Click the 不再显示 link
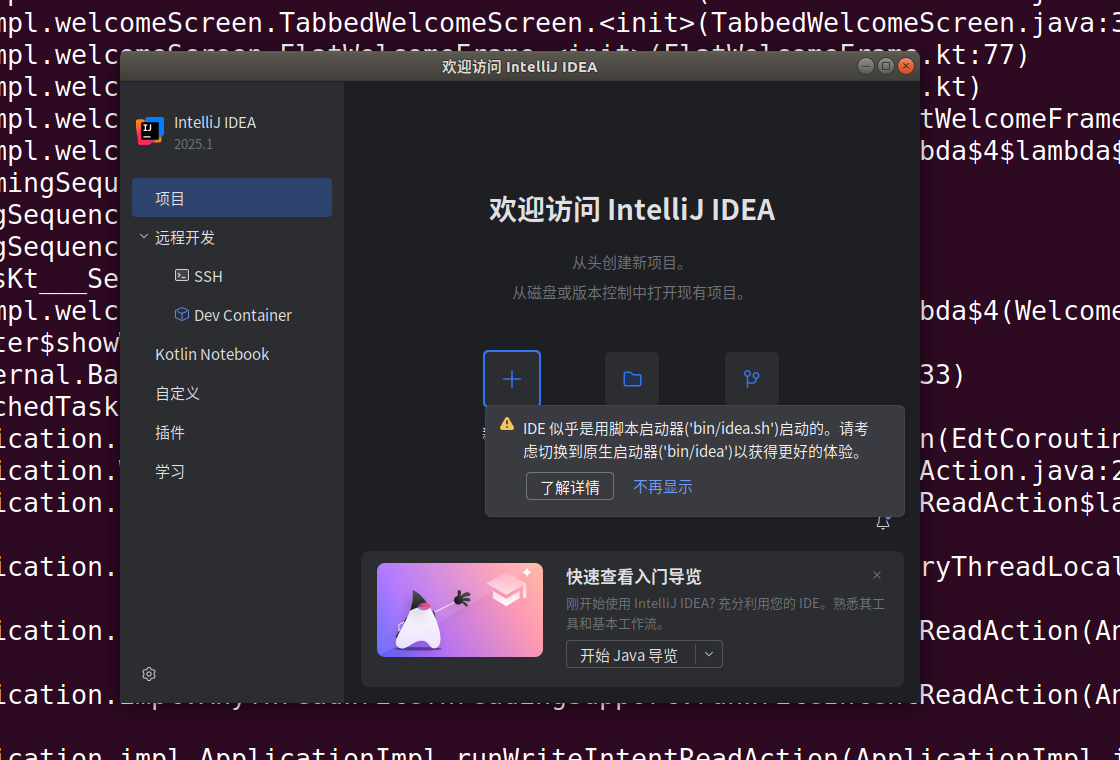The height and width of the screenshot is (760, 1120). [x=662, y=487]
